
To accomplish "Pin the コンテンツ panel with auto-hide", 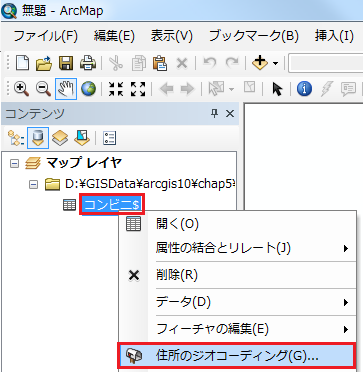I will pos(215,114).
